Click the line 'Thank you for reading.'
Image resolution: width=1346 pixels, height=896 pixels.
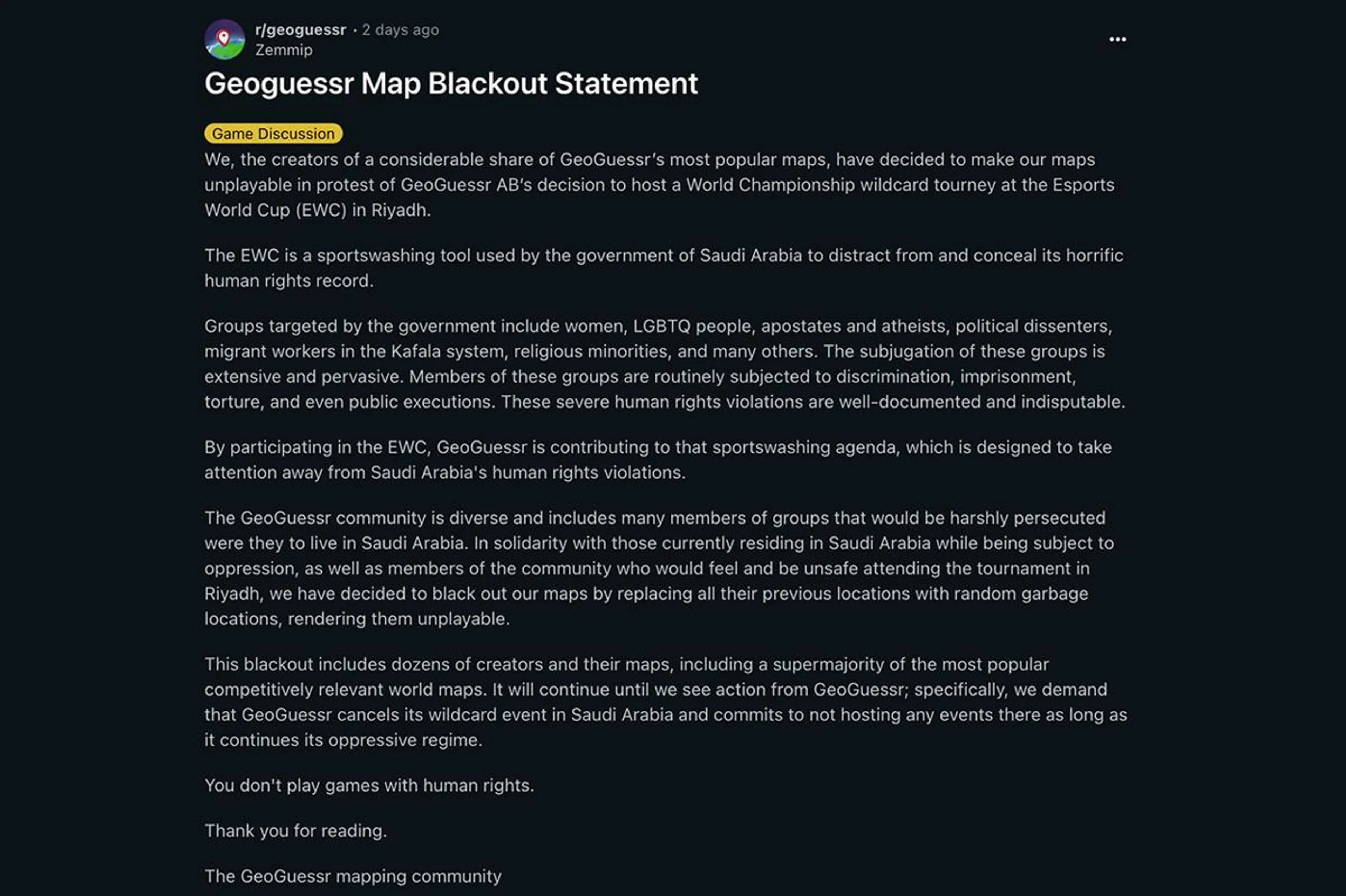[x=295, y=831]
